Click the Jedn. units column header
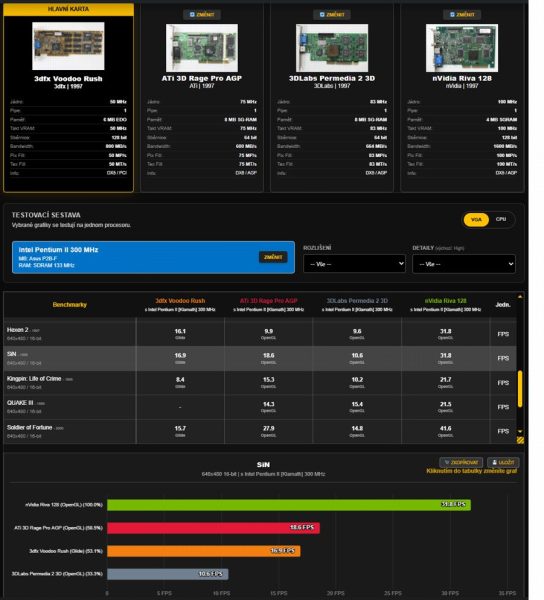 (503, 305)
